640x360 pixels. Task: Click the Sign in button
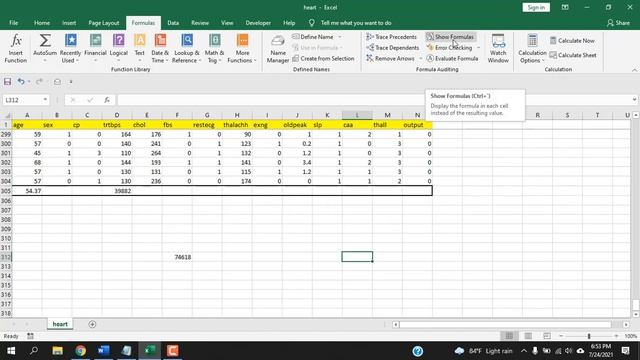pyautogui.click(x=536, y=7)
